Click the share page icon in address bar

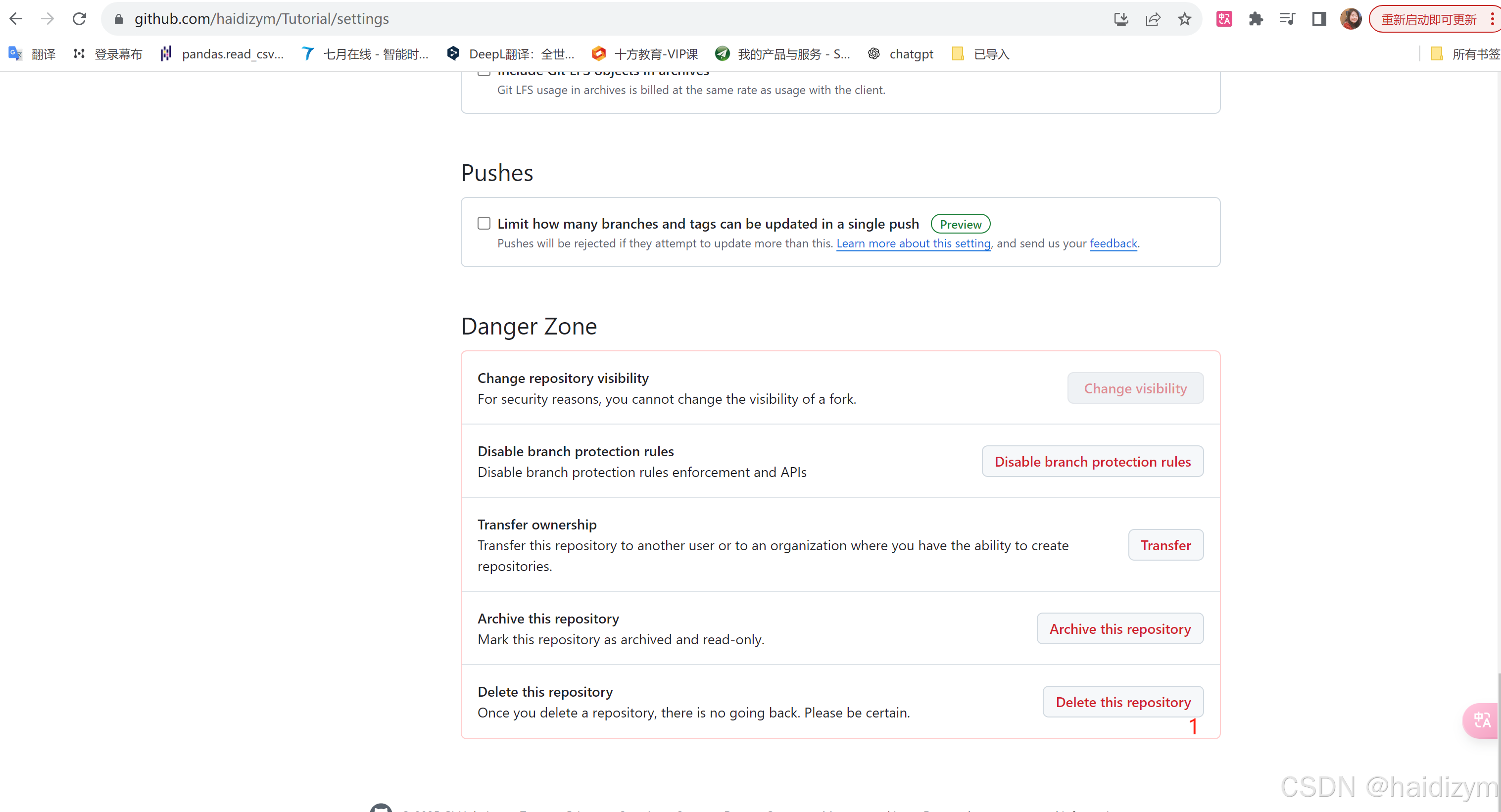click(1153, 19)
